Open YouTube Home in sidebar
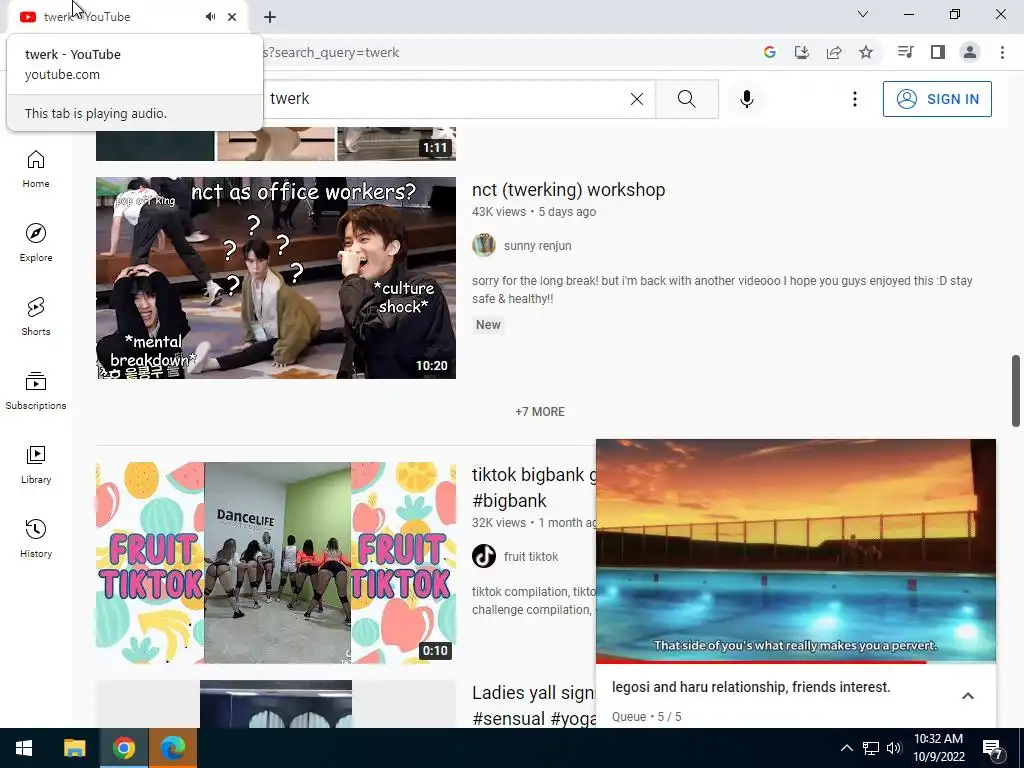Viewport: 1024px width, 768px height. tap(36, 168)
